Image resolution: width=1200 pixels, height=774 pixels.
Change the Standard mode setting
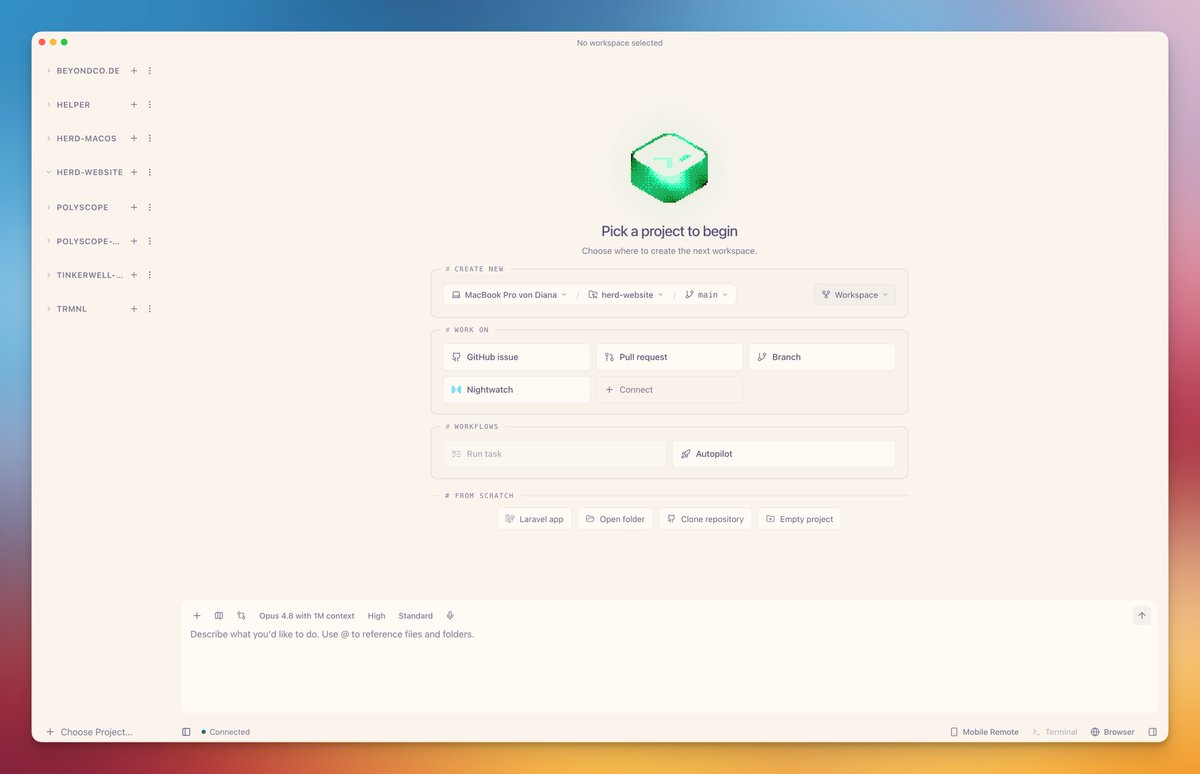pyautogui.click(x=415, y=616)
